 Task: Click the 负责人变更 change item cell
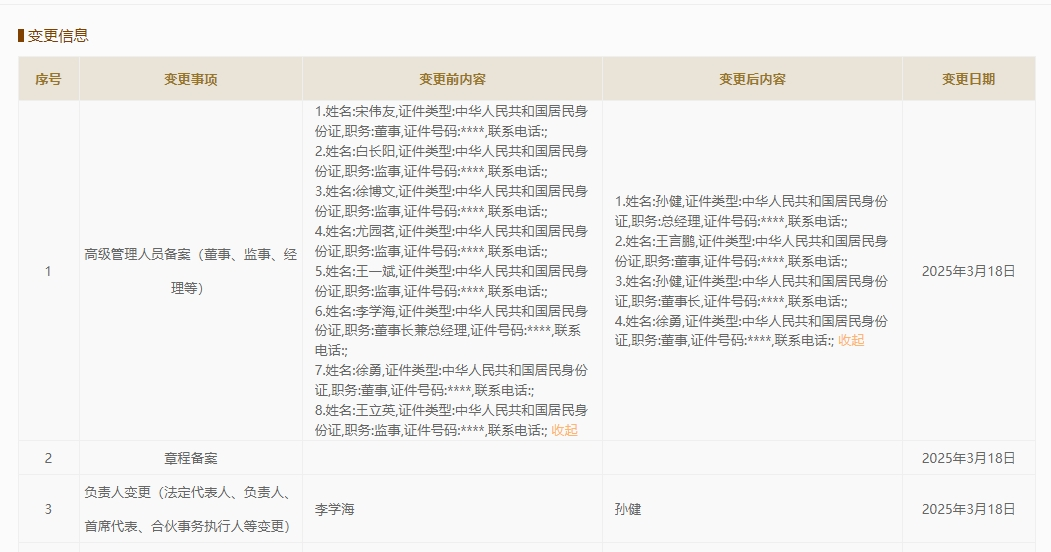click(x=191, y=509)
